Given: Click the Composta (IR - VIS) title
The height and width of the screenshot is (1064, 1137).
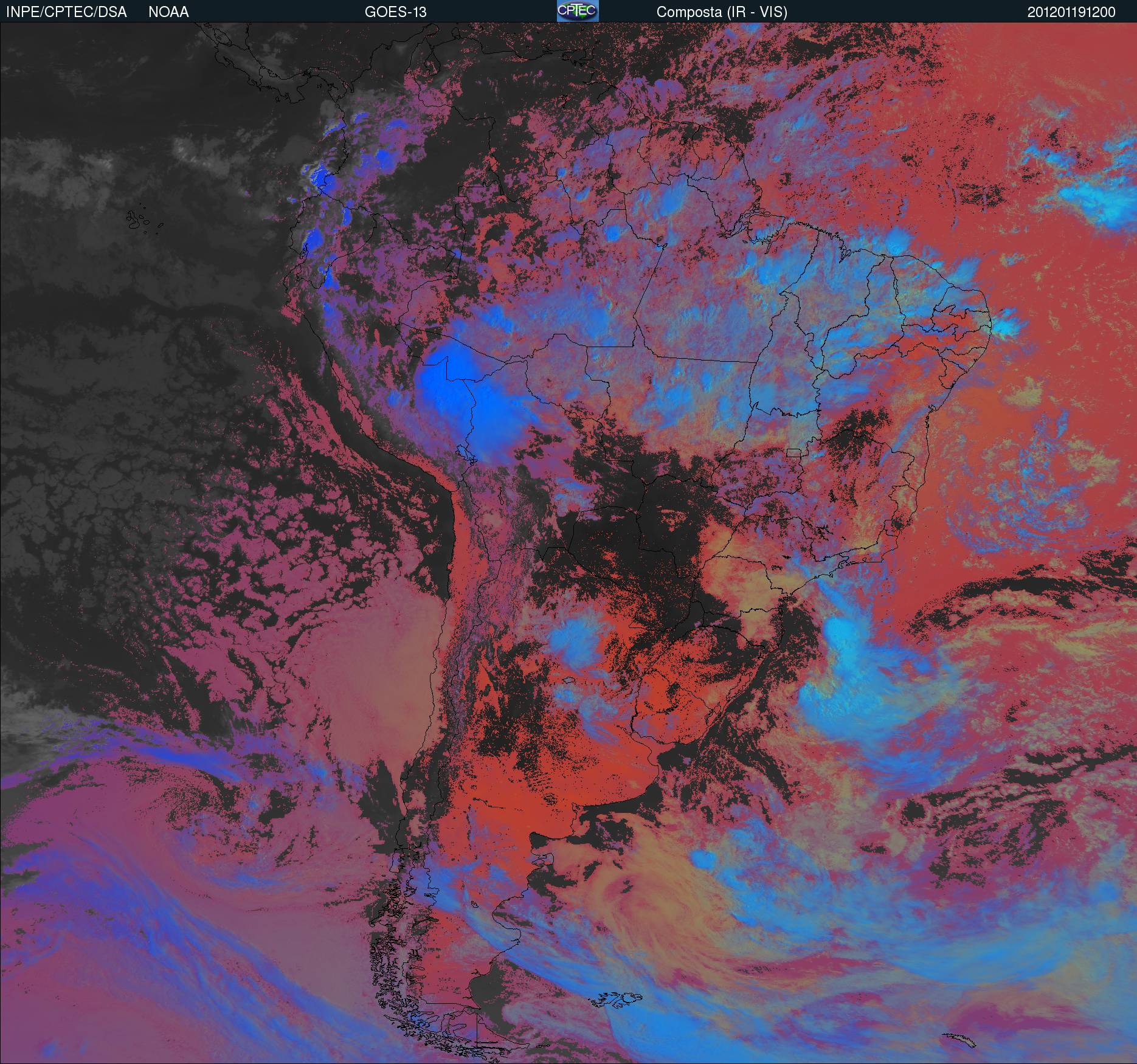Looking at the screenshot, I should 722,12.
